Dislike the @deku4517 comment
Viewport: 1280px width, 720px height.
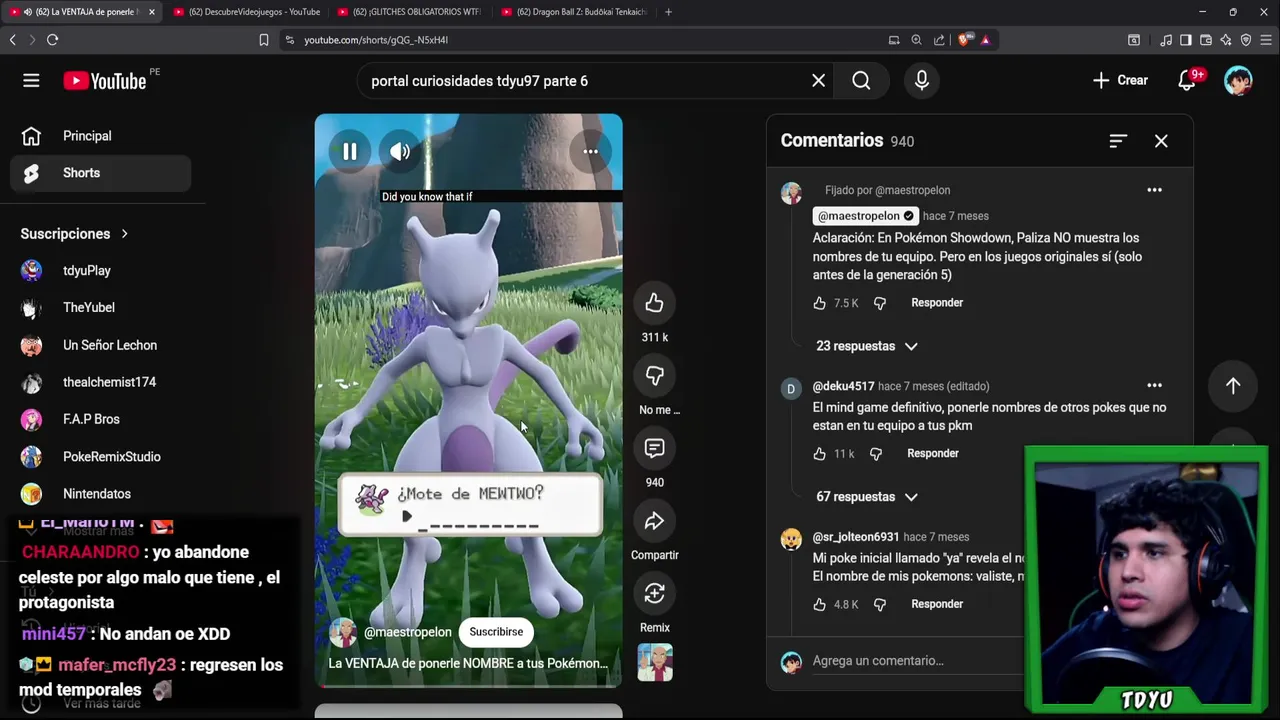(x=876, y=454)
